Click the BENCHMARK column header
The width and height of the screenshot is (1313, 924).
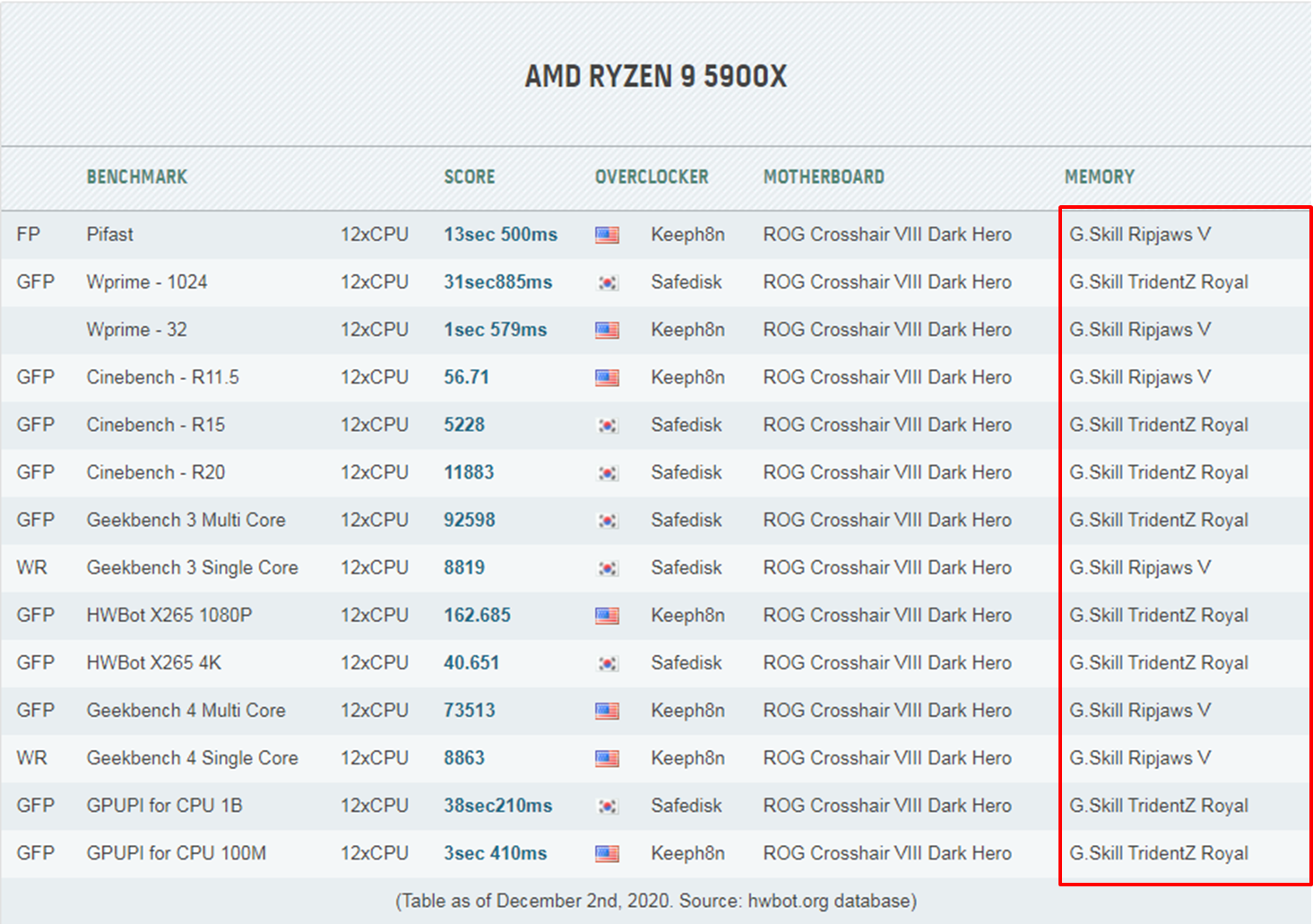(137, 177)
